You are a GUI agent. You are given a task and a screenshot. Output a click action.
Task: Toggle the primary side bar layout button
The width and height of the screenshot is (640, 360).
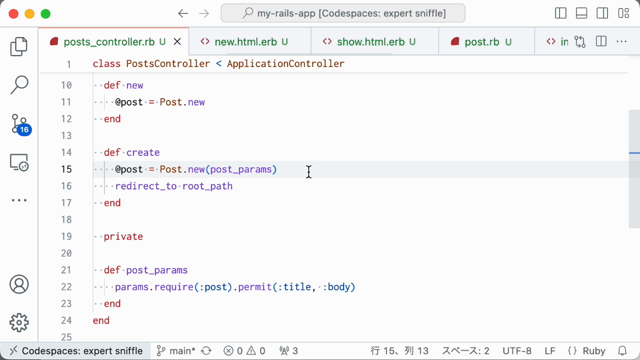[x=560, y=13]
